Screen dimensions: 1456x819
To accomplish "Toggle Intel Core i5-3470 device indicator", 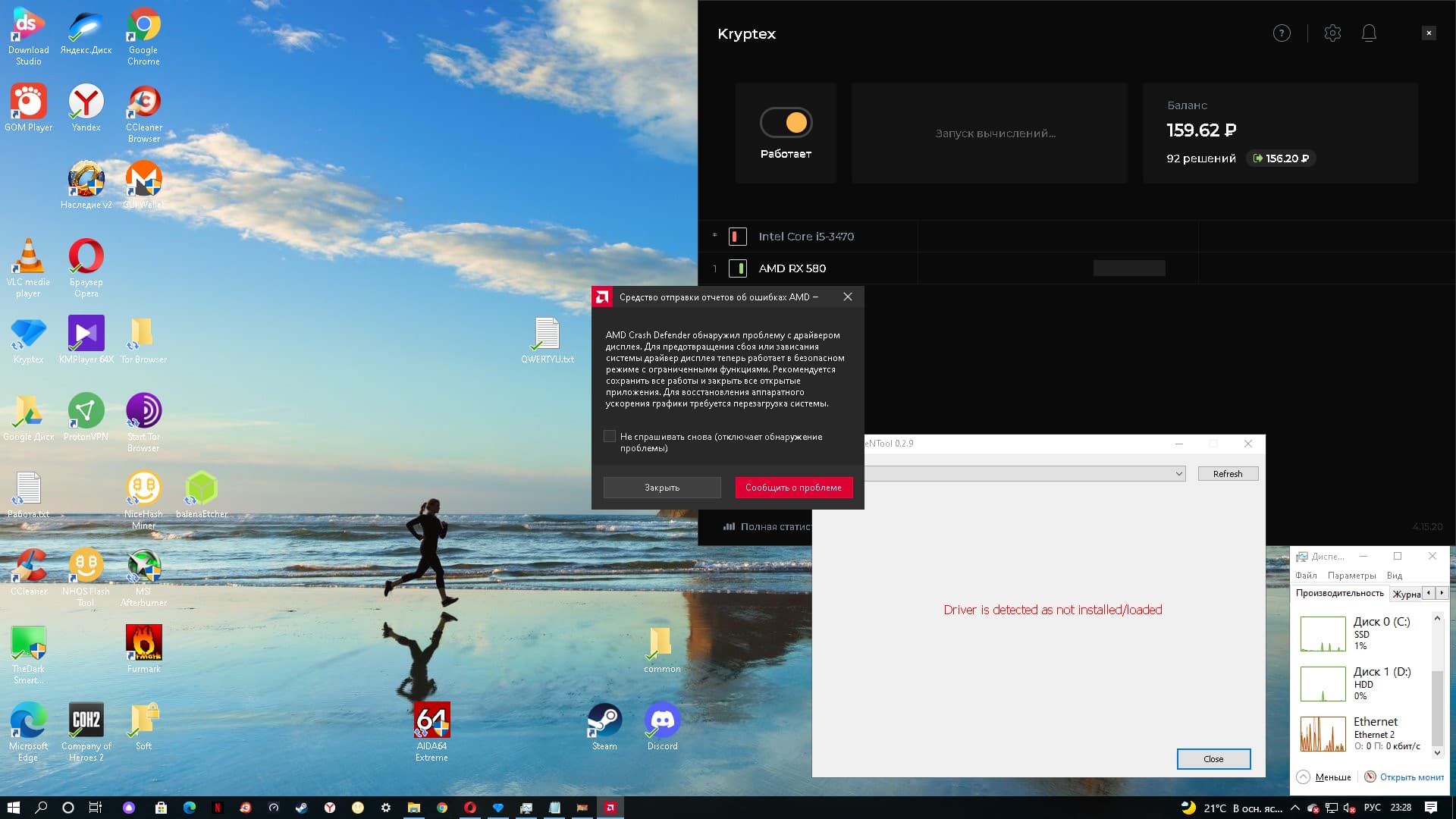I will pos(737,237).
